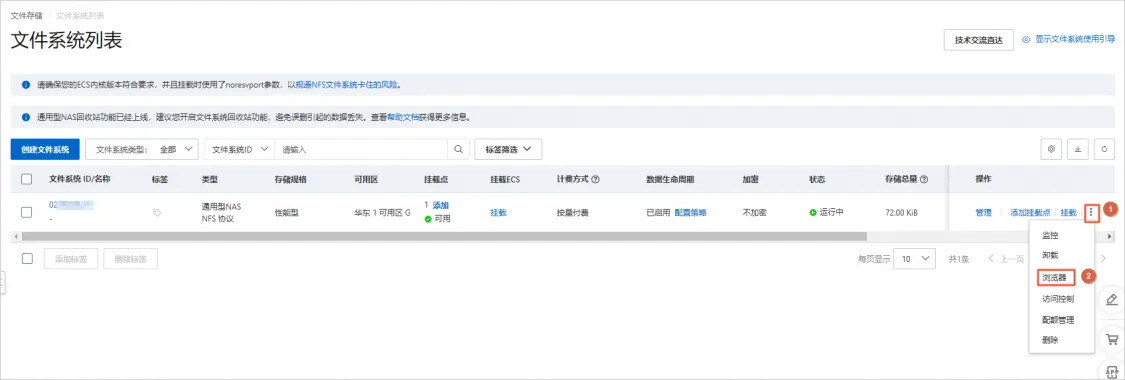
Task: Refresh the file system list
Action: click(x=1103, y=149)
